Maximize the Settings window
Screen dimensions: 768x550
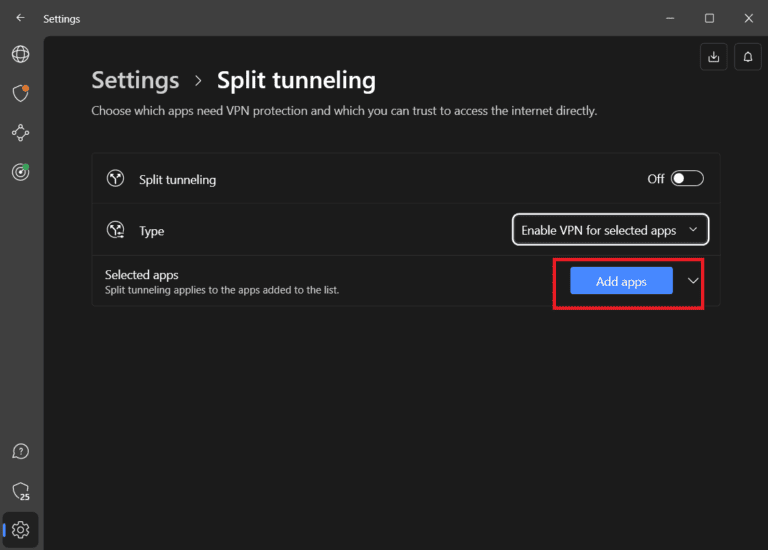709,18
